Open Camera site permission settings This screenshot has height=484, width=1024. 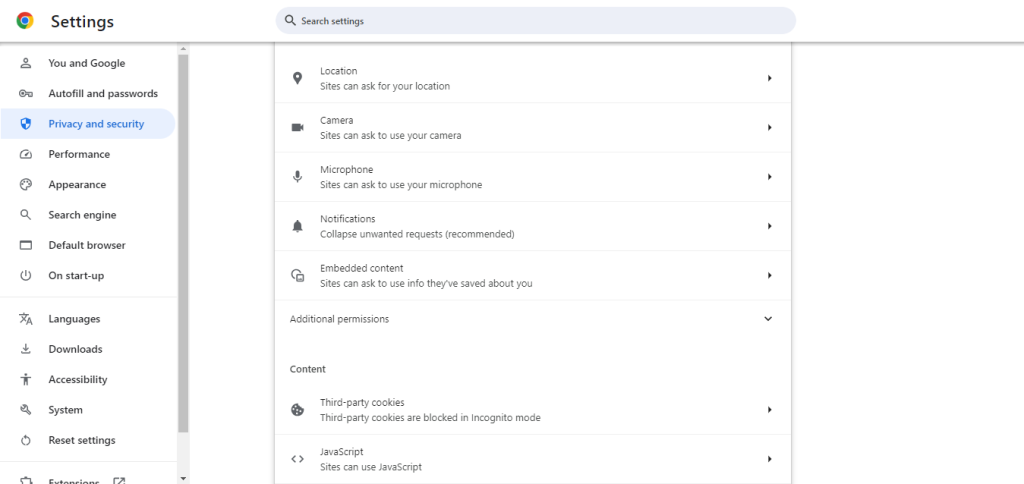[x=532, y=127]
